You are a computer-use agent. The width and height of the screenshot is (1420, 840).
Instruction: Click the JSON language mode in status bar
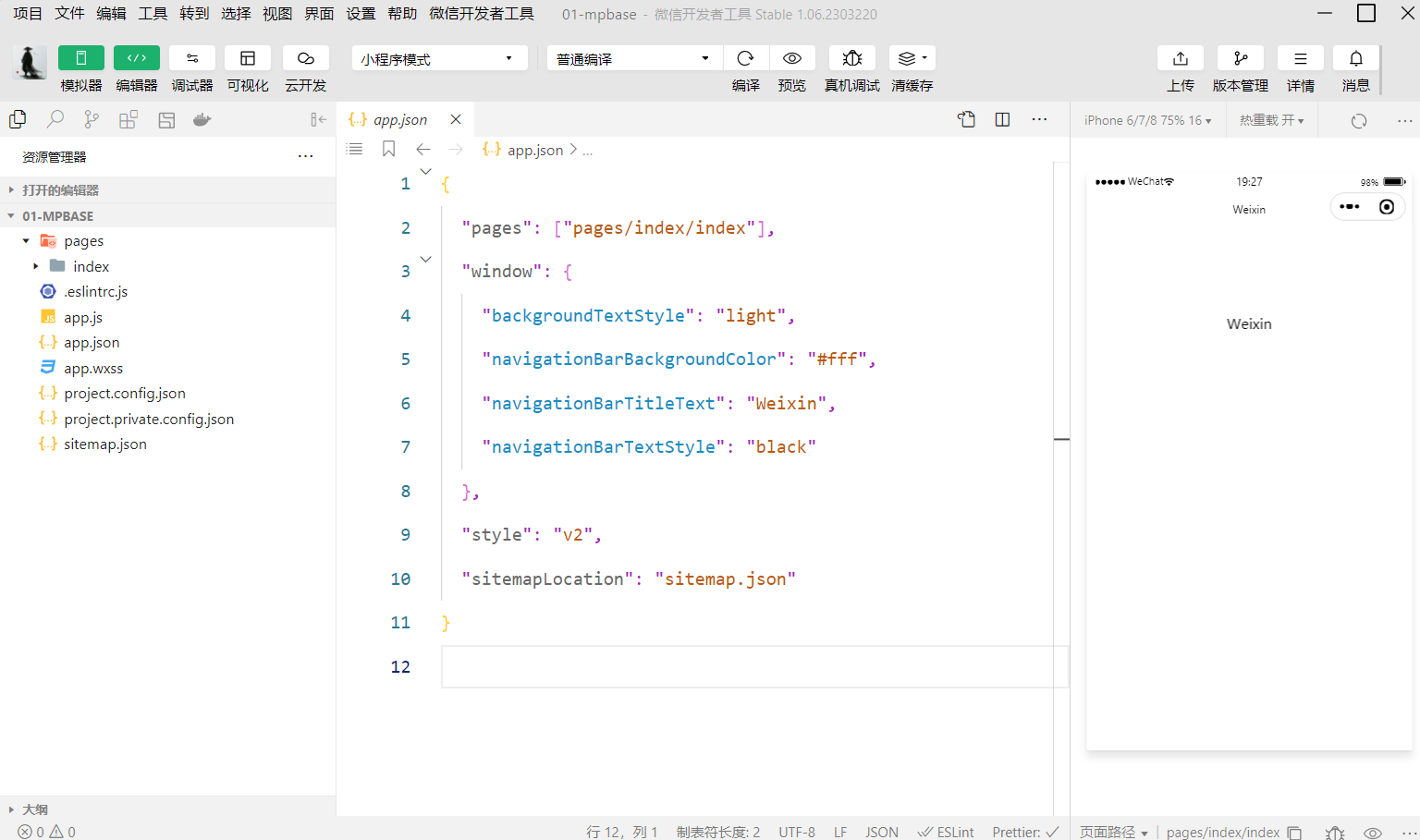point(881,832)
